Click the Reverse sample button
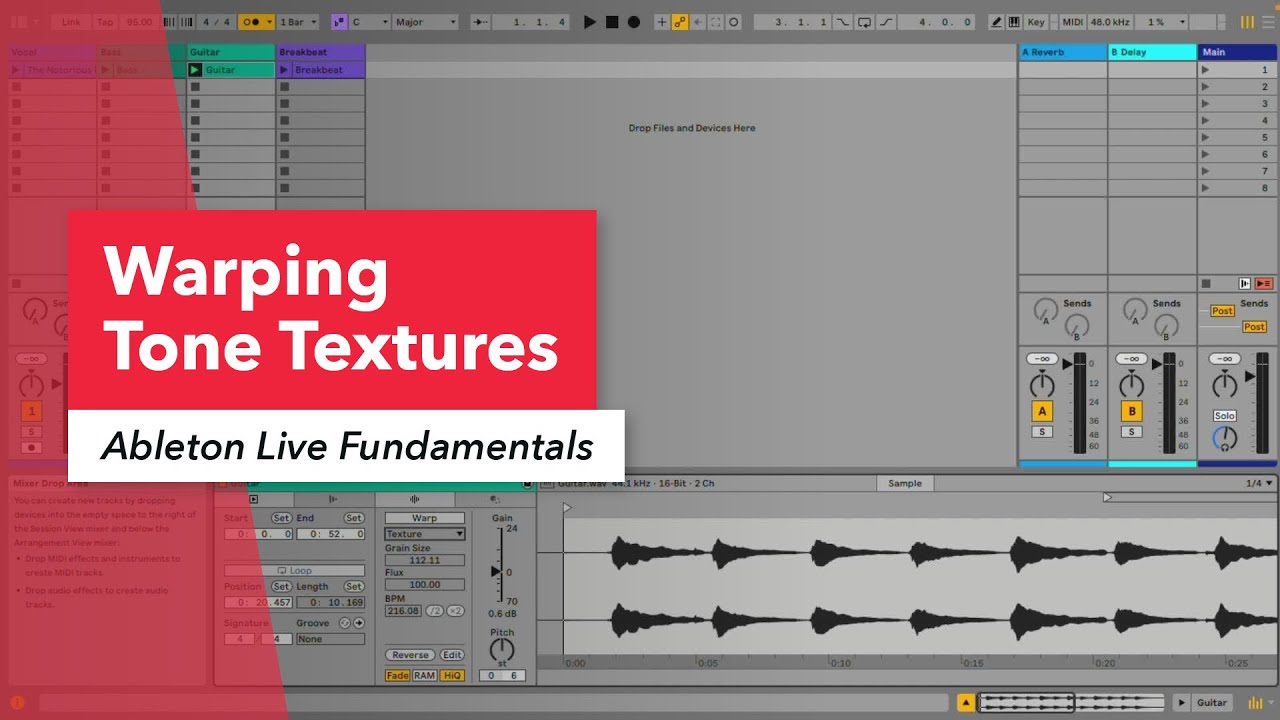Image resolution: width=1280 pixels, height=720 pixels. tap(410, 655)
